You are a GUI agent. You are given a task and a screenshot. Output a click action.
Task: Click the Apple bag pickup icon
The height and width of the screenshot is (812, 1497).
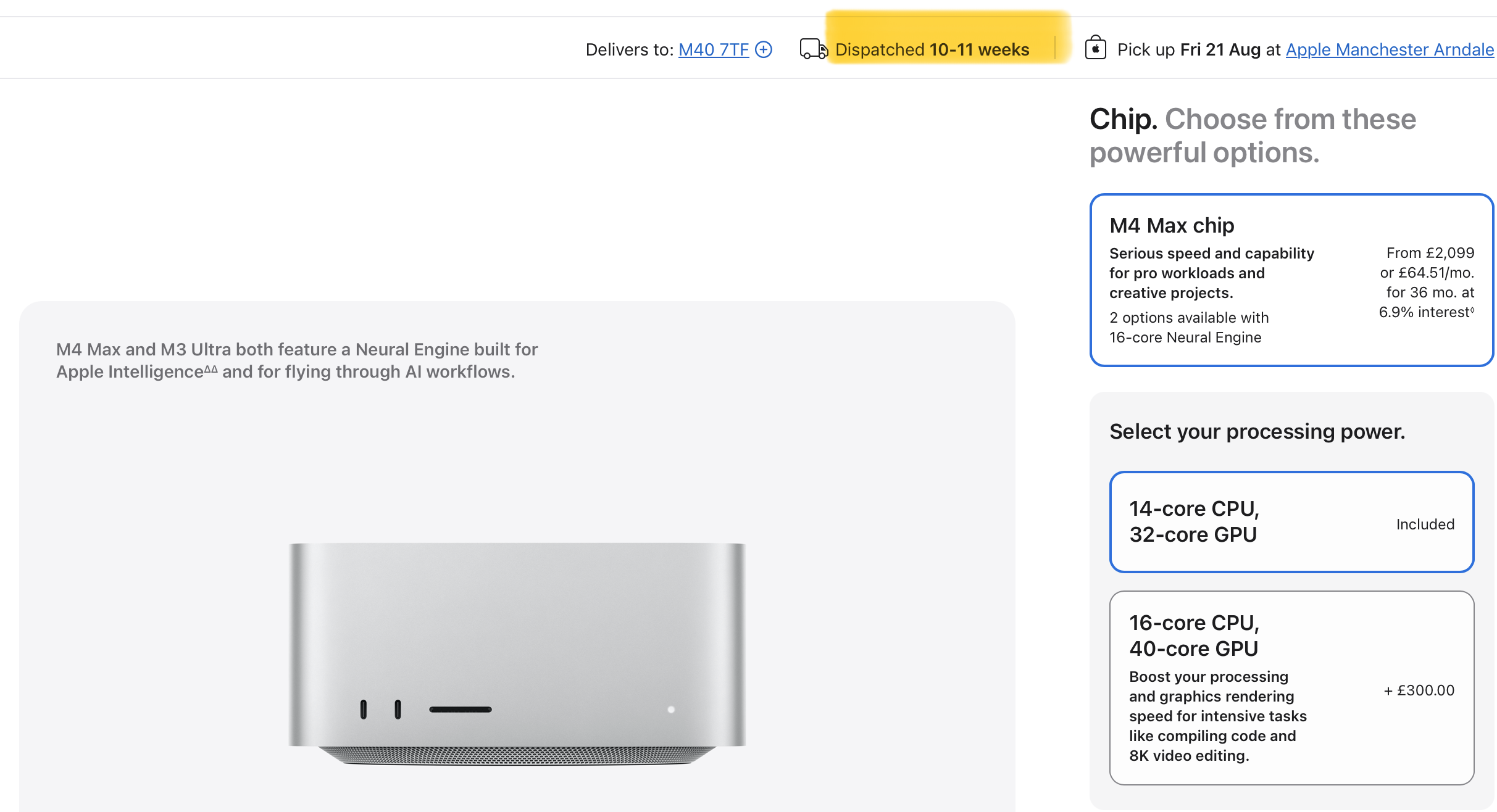1096,48
